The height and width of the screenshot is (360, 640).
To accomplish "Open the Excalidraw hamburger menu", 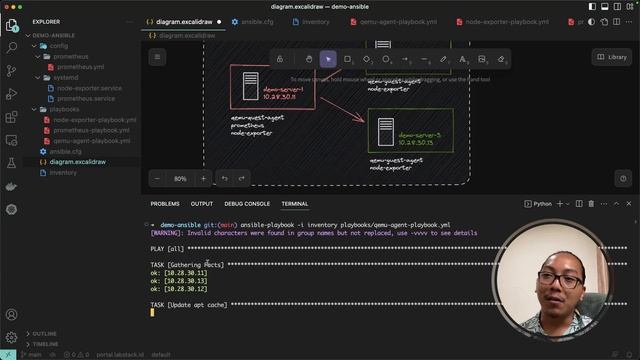I will click(x=157, y=57).
